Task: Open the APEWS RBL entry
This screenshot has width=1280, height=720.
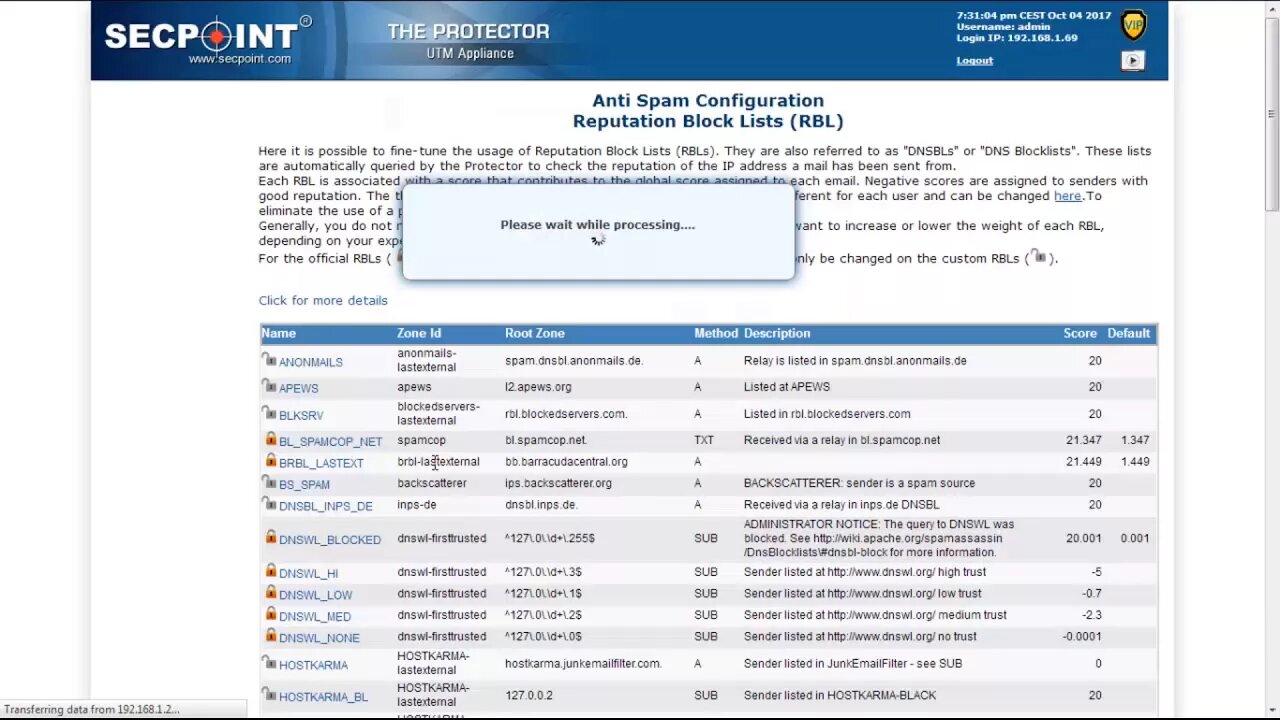Action: 298,388
